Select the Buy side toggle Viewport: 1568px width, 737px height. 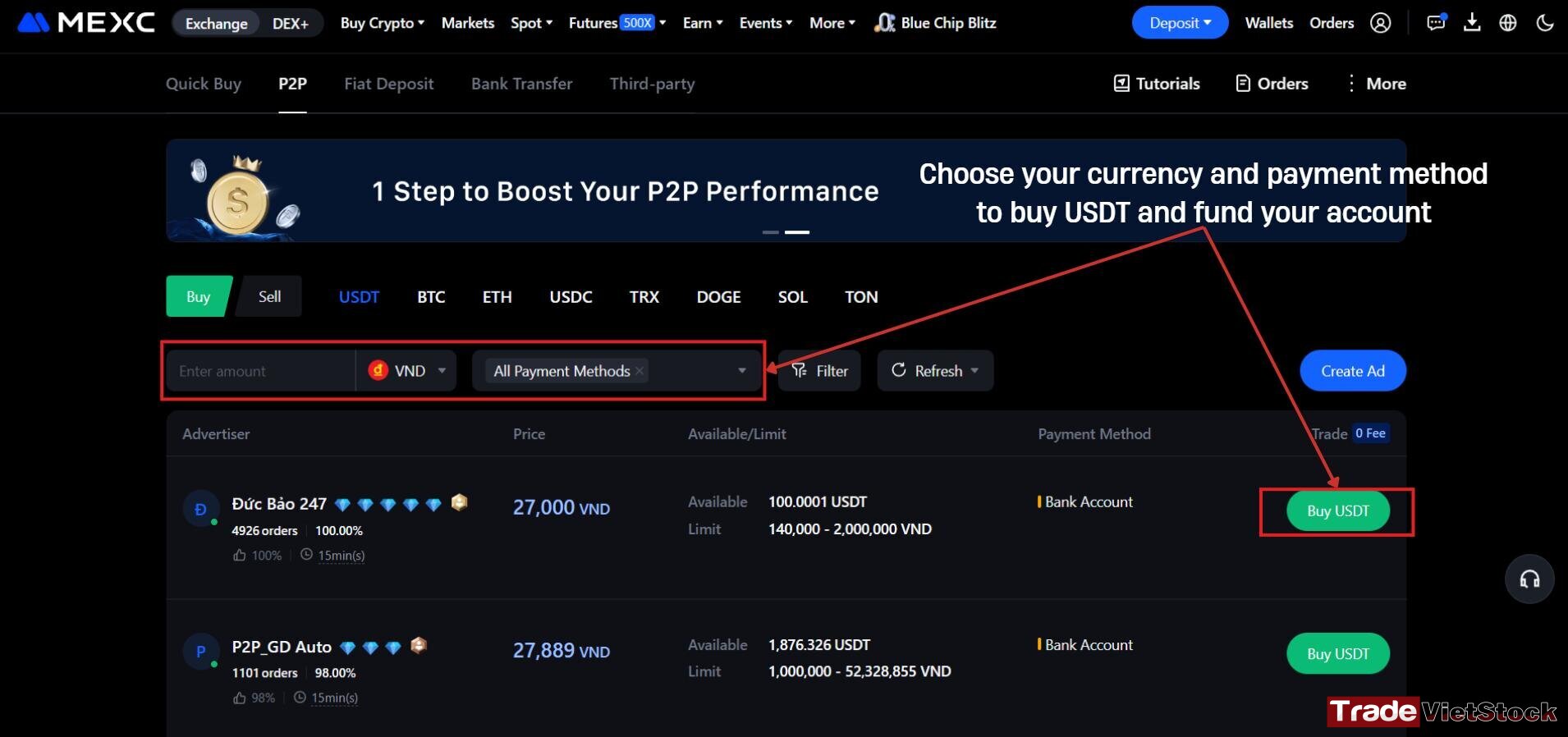[198, 296]
